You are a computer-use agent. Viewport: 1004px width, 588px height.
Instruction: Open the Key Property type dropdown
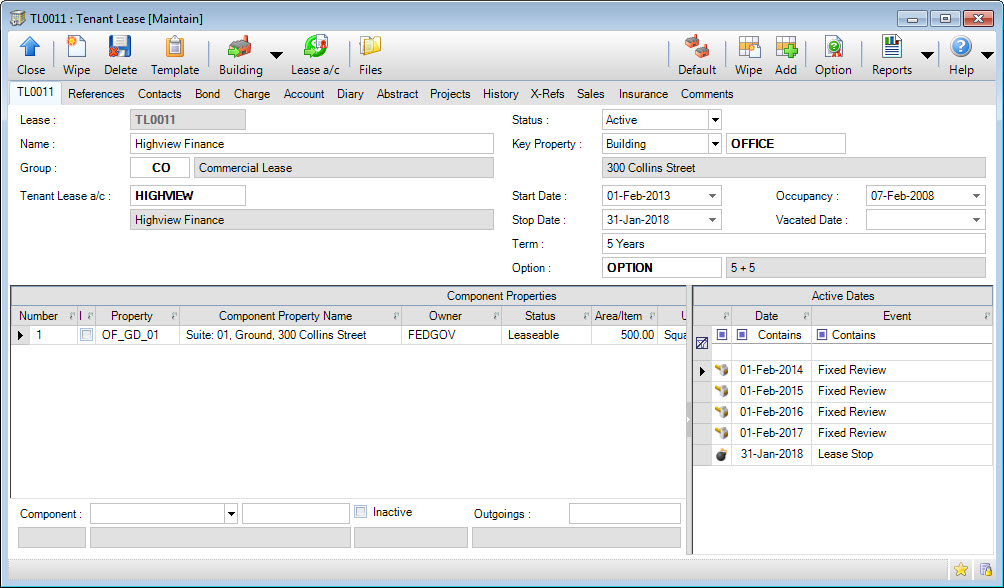point(715,144)
